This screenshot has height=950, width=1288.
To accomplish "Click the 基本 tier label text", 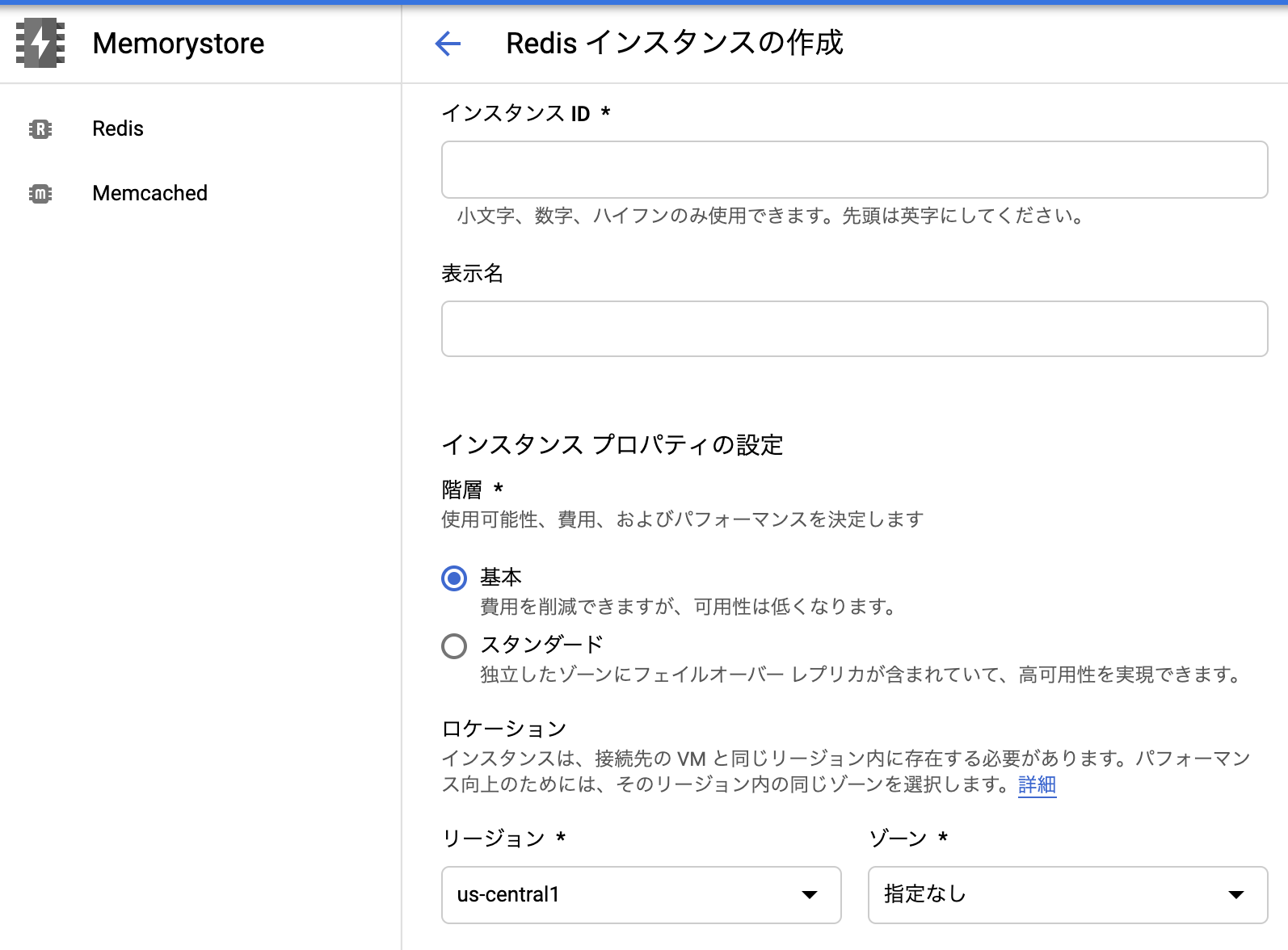I will pos(501,577).
